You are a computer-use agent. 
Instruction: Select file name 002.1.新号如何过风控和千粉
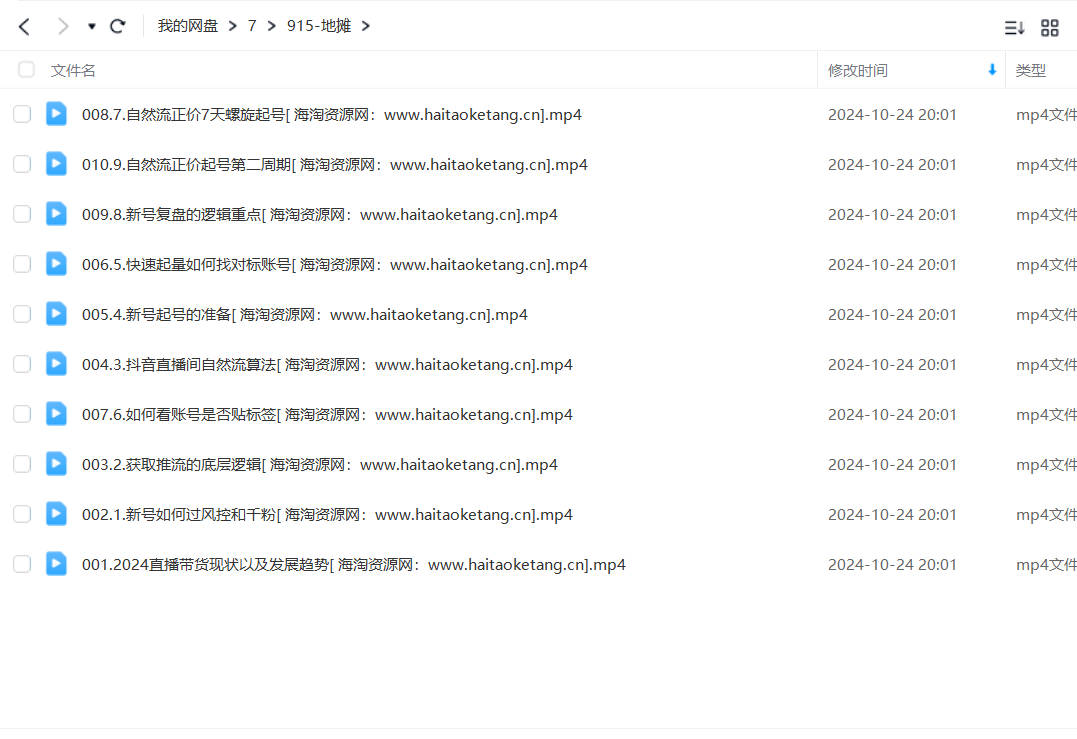327,514
